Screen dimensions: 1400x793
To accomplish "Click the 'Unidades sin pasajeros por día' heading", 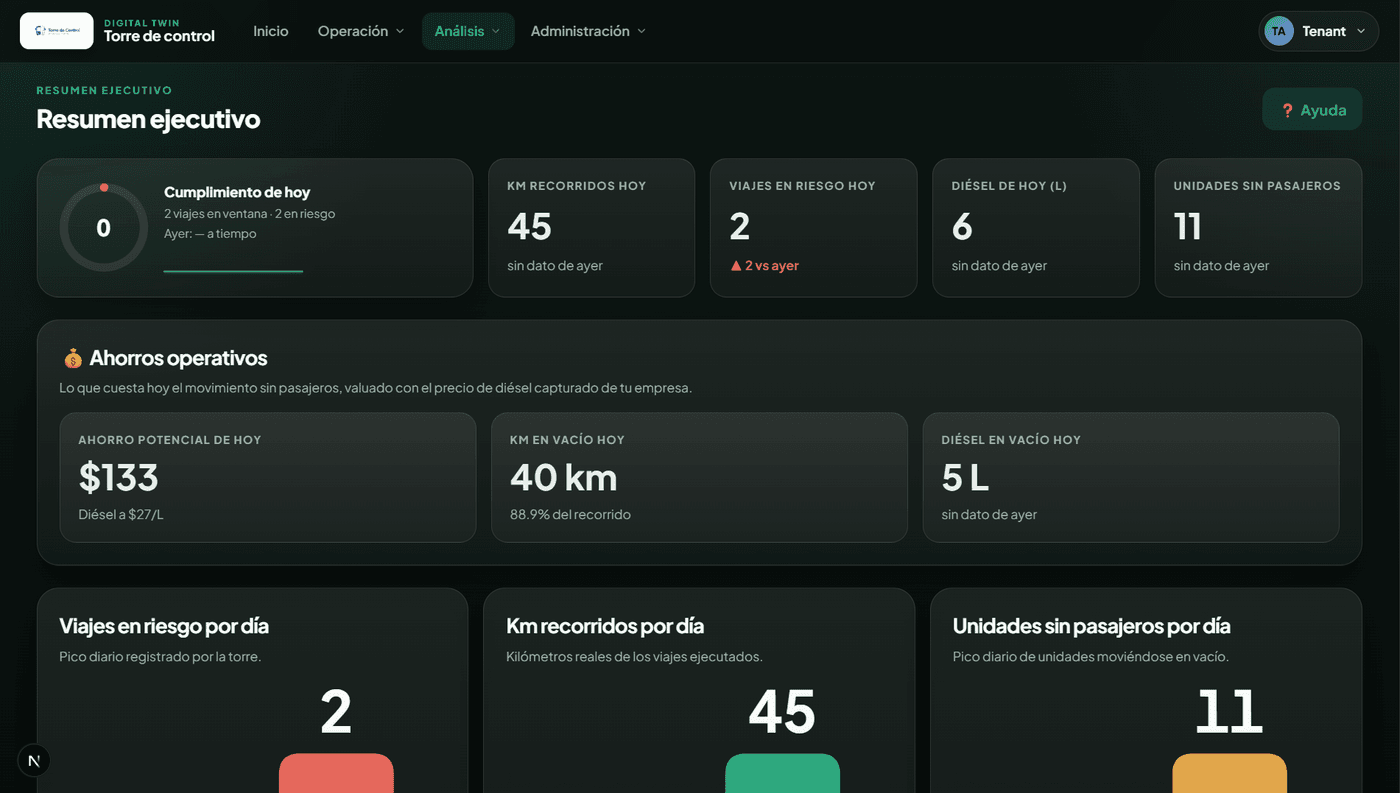I will coord(1091,626).
